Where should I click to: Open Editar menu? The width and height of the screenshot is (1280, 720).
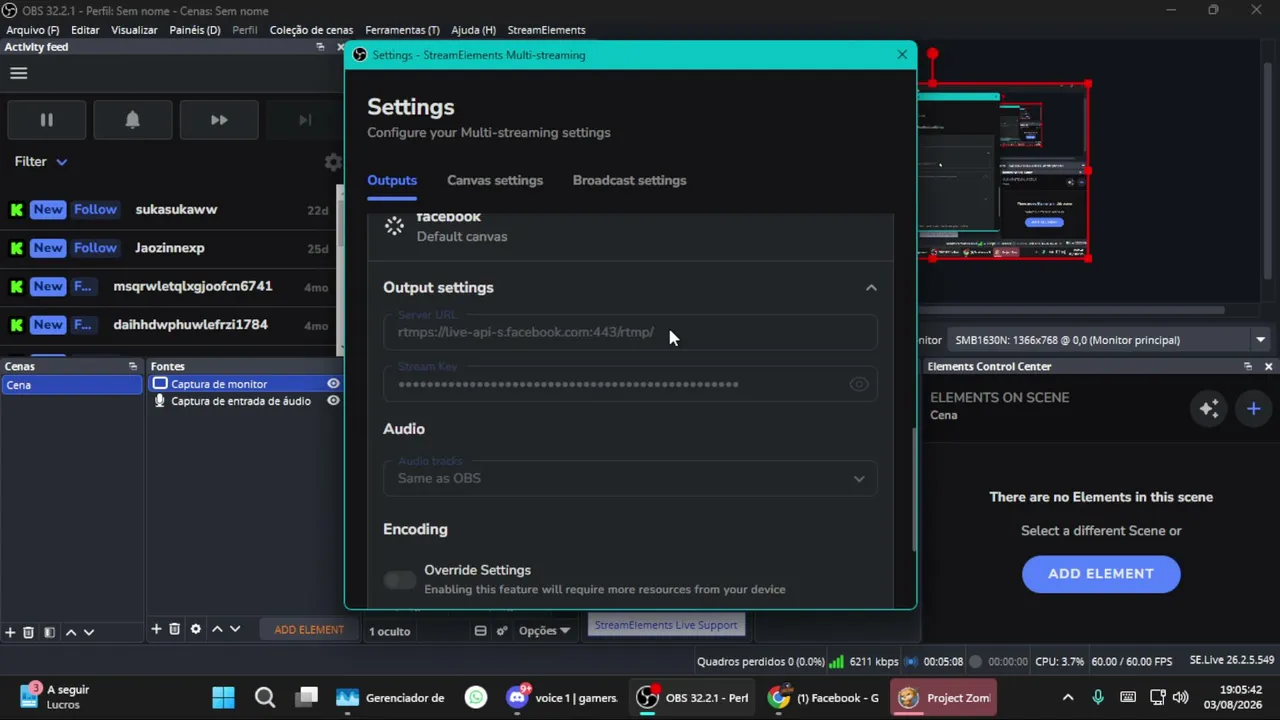pos(85,30)
